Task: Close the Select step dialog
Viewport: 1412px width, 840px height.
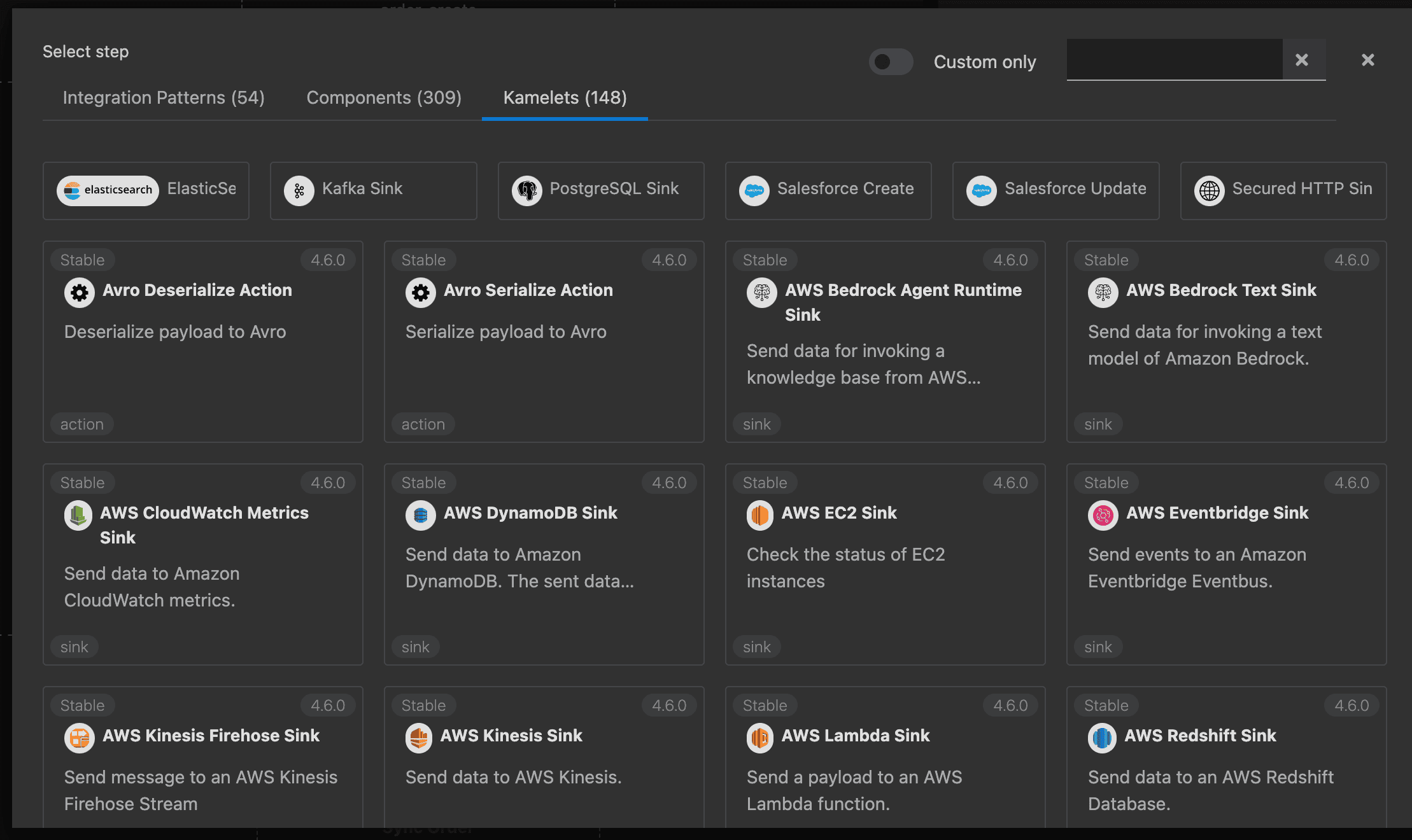Action: tap(1367, 60)
